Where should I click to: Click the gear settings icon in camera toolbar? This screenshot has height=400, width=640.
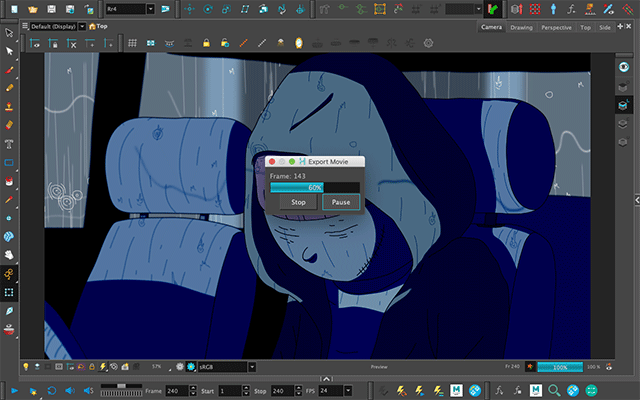coord(428,43)
